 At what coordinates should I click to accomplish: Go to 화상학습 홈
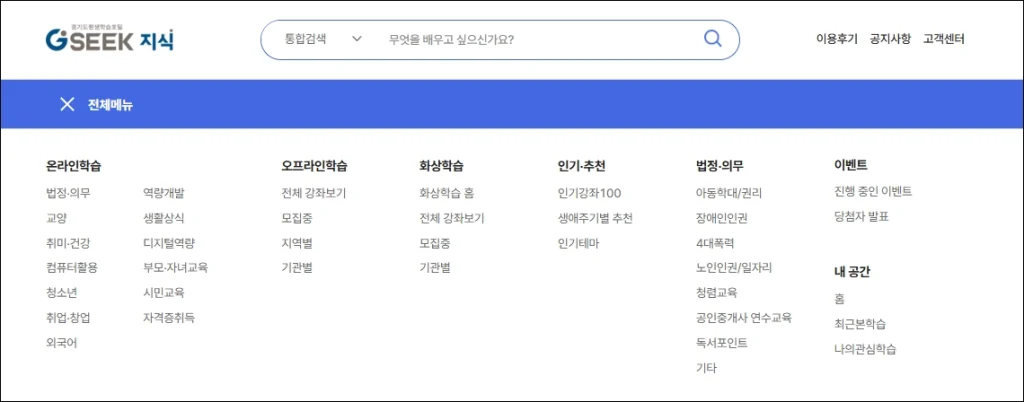point(446,192)
